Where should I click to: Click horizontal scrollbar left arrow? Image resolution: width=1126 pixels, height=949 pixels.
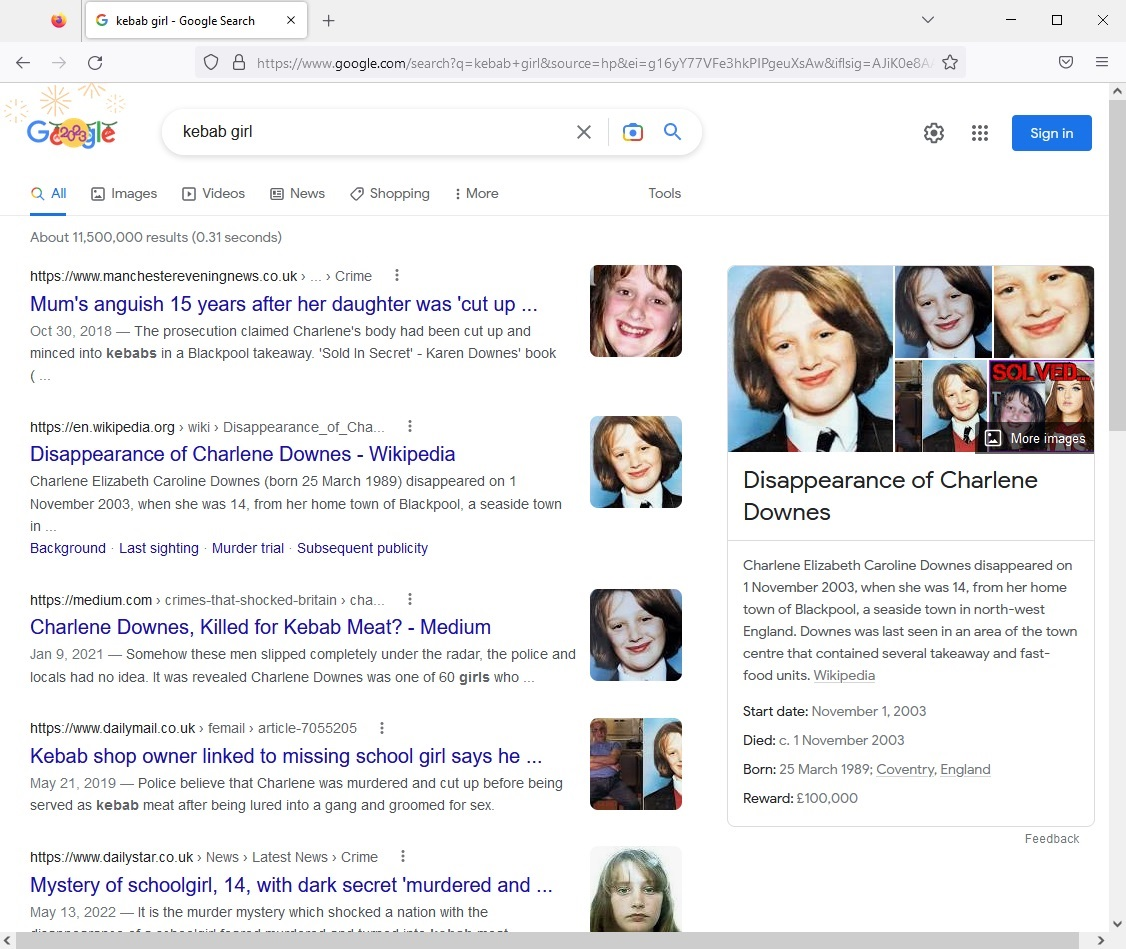[x=7, y=940]
